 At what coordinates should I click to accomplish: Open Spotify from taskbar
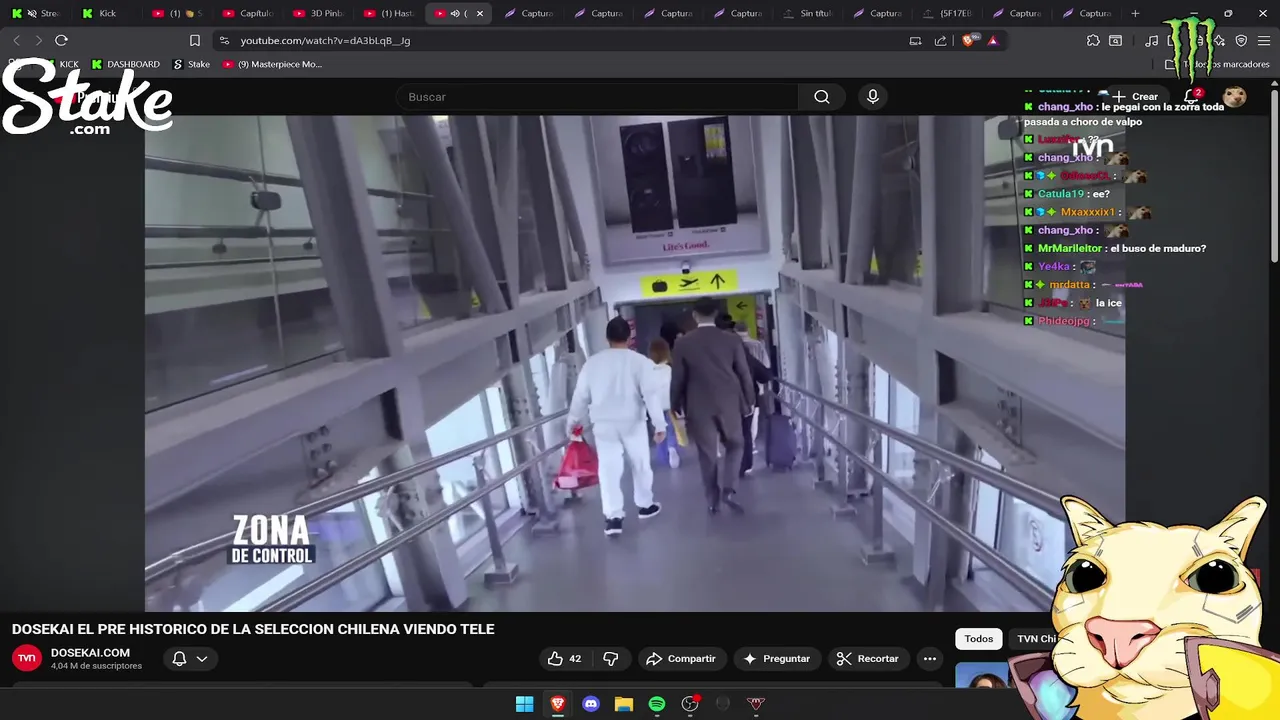click(657, 704)
